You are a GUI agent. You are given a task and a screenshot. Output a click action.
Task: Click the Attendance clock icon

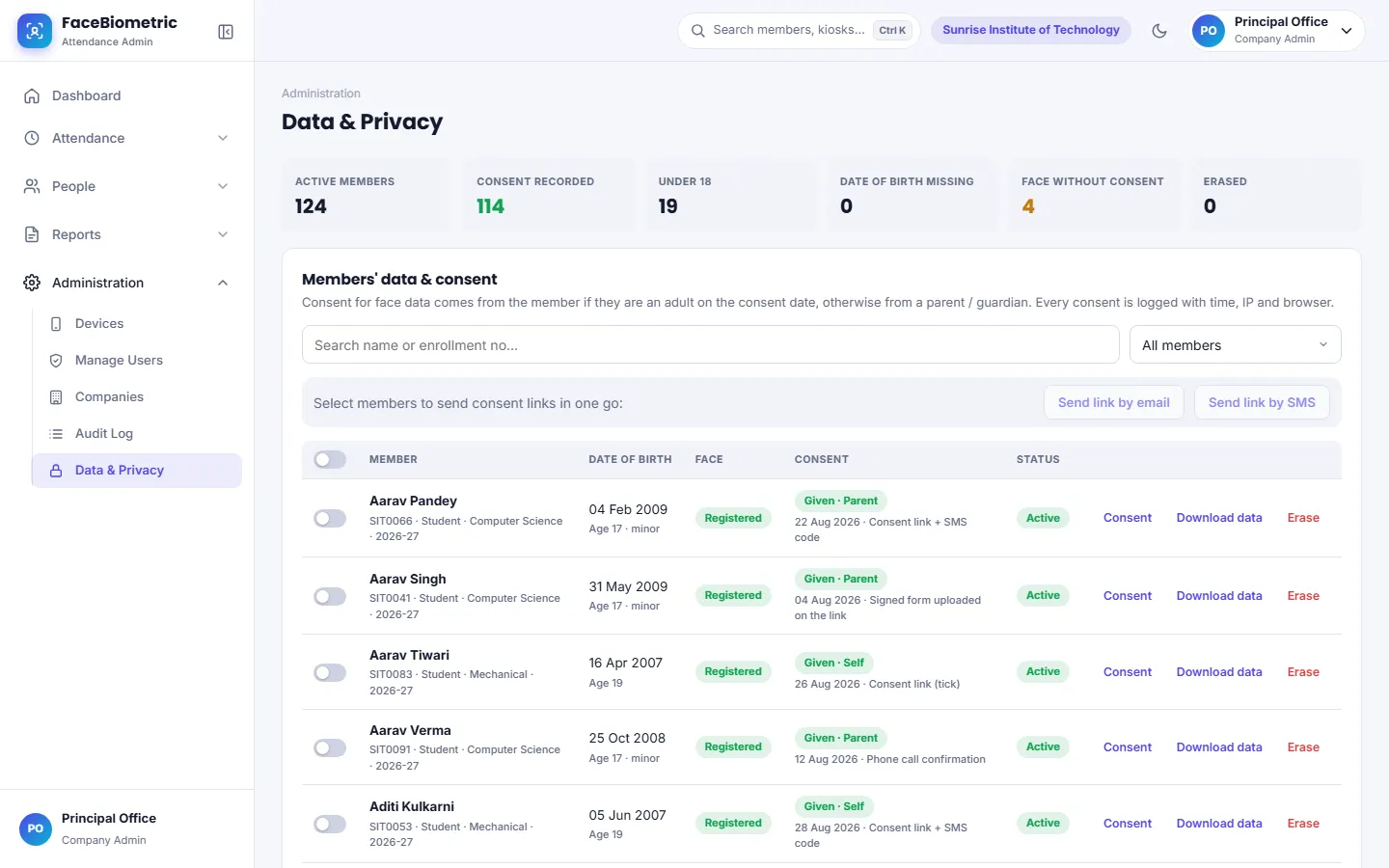(x=32, y=138)
